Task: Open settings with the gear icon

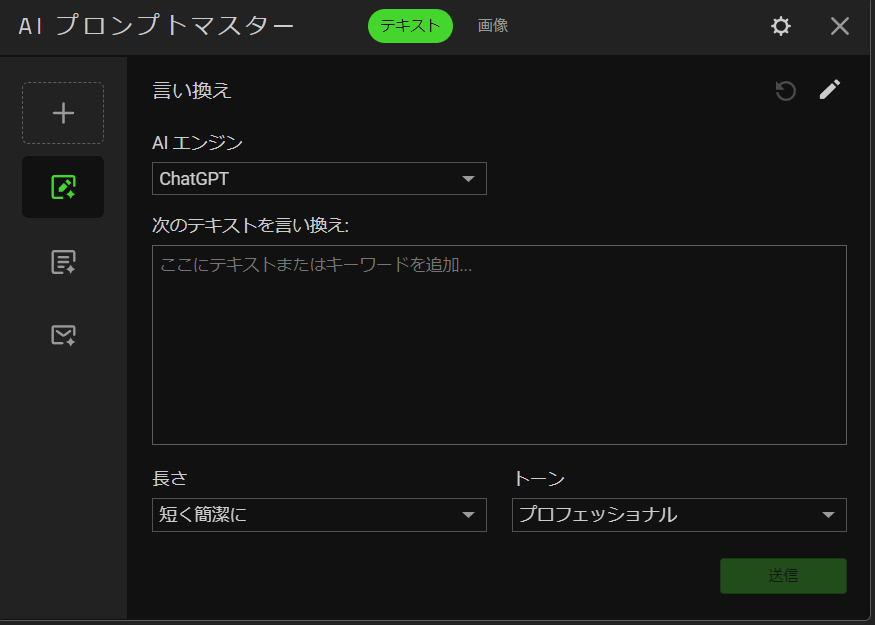Action: [x=781, y=26]
